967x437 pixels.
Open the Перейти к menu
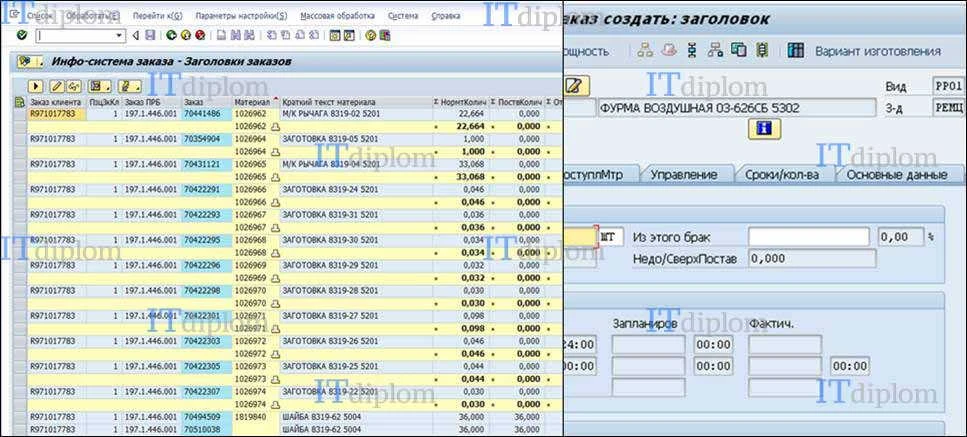(x=157, y=16)
